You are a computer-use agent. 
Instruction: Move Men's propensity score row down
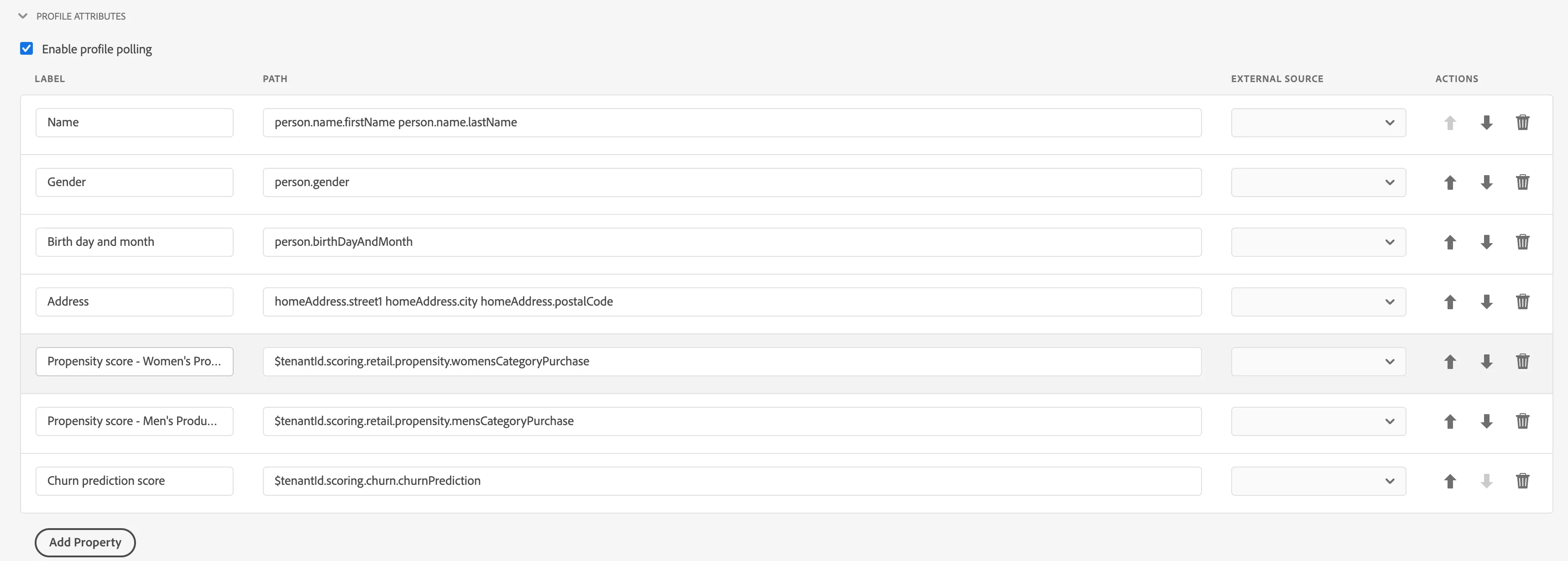click(1486, 421)
